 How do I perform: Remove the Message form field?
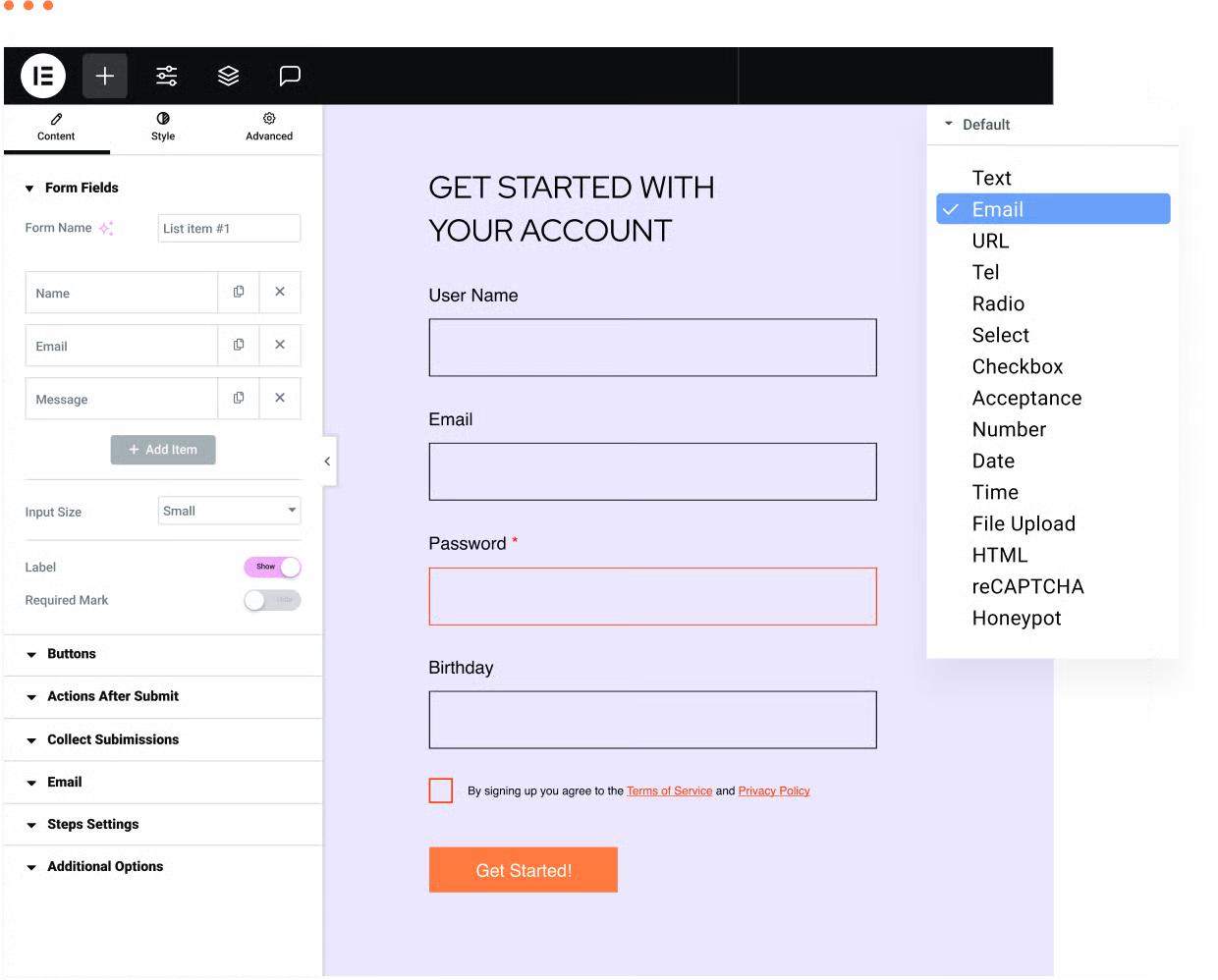tap(280, 398)
